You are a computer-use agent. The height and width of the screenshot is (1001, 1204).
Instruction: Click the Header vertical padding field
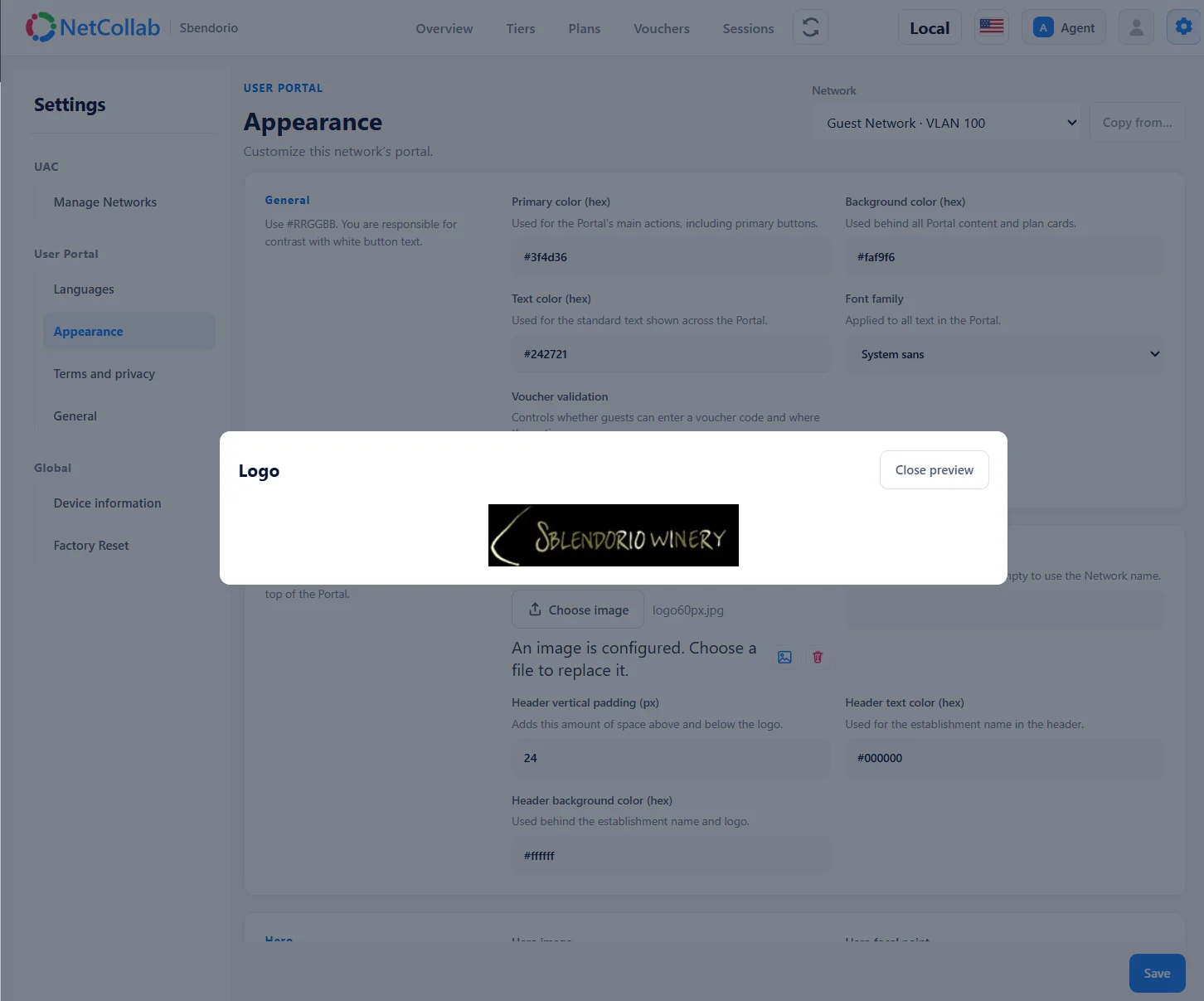click(x=671, y=758)
